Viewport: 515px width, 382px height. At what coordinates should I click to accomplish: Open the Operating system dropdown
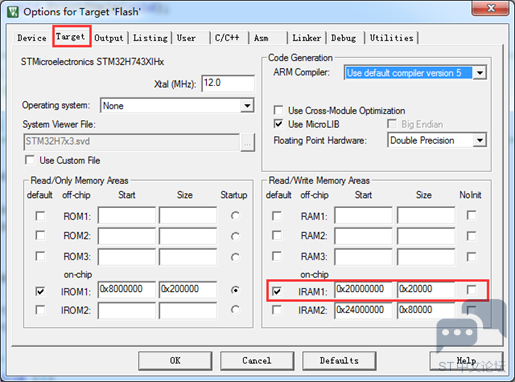click(247, 106)
